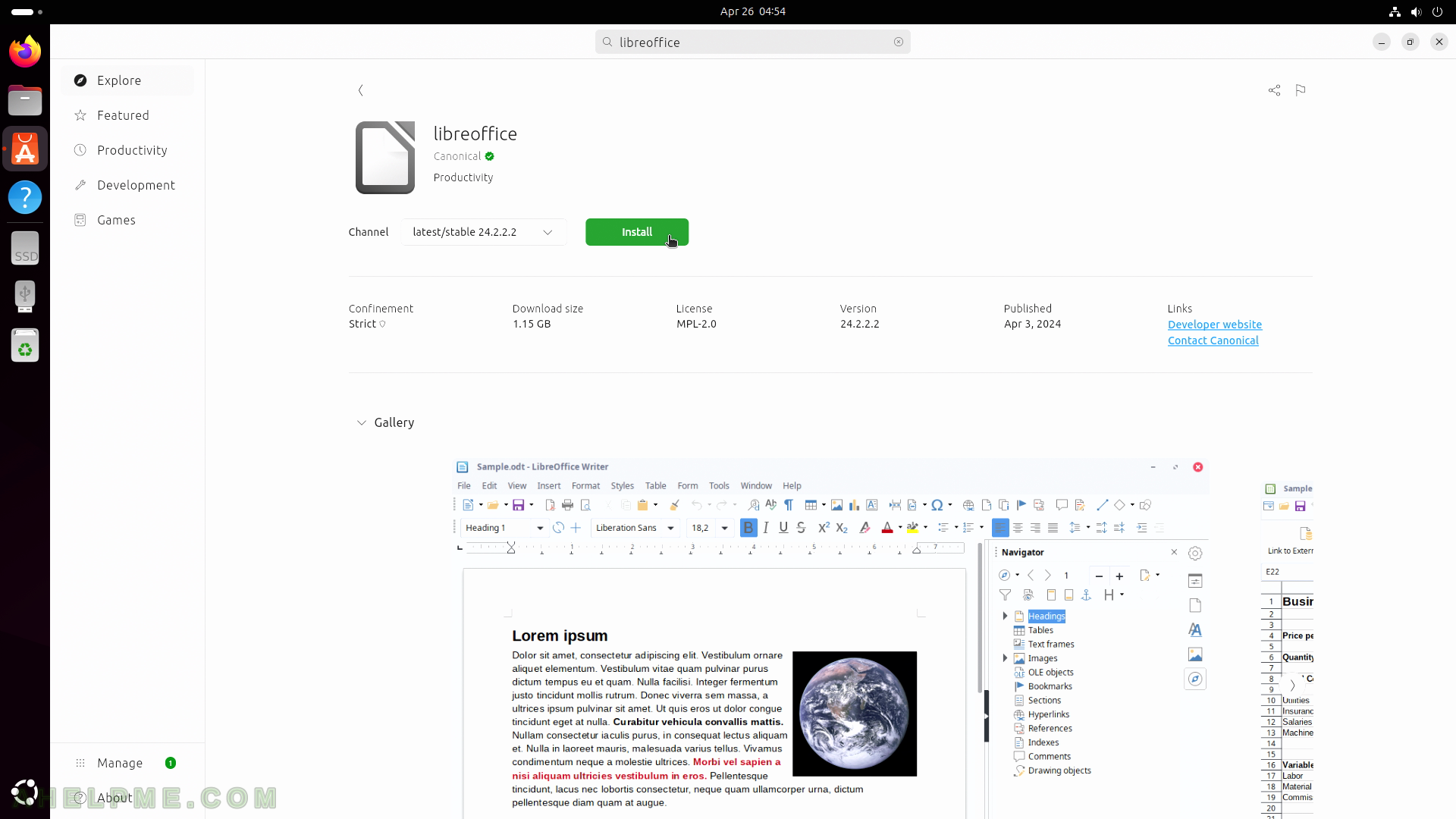Open the Explore page in sidebar
Screen dimensions: 1456x819
[x=127, y=80]
